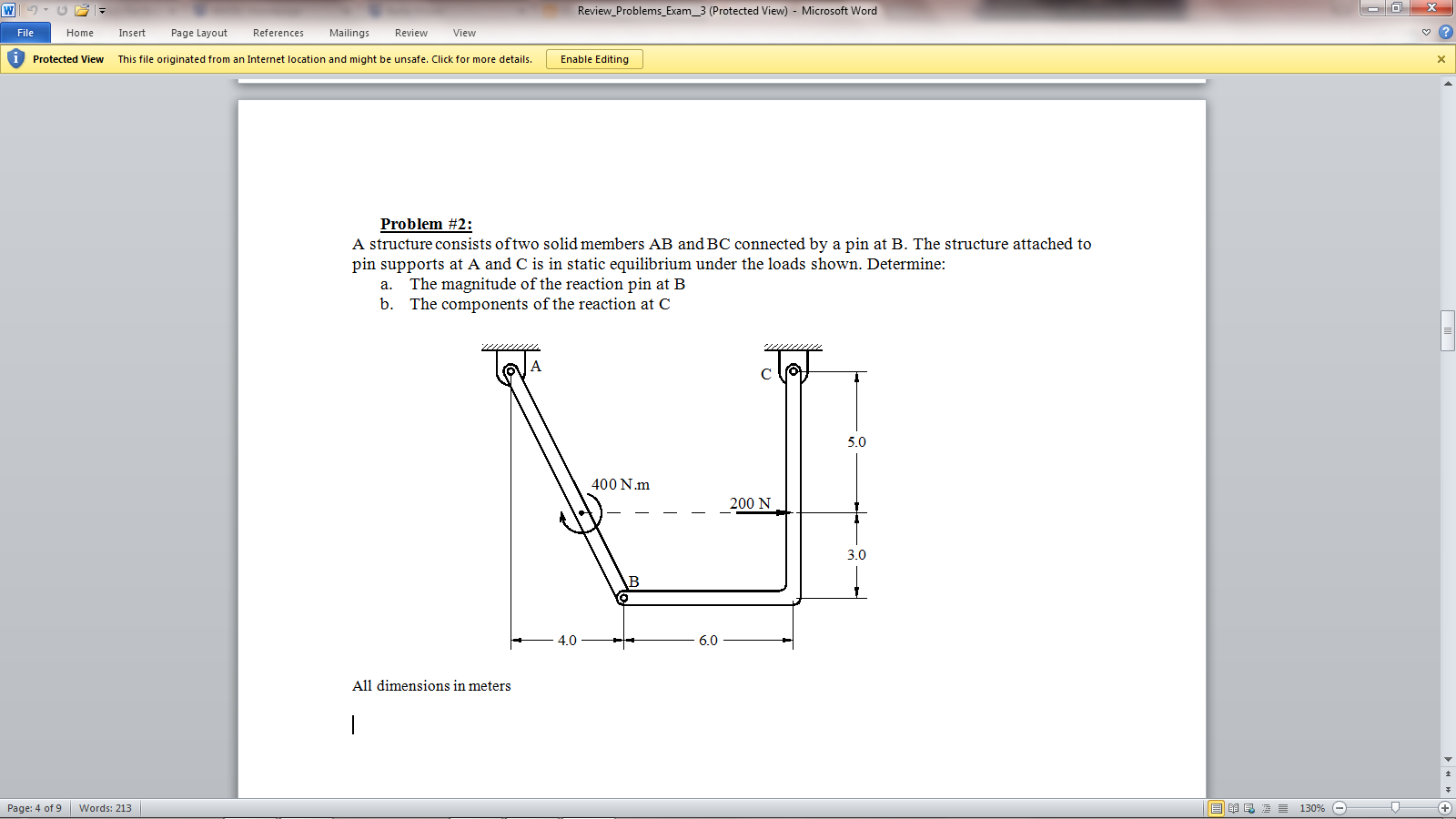Image resolution: width=1456 pixels, height=819 pixels.
Task: Open the Page Layout ribbon tab
Action: tap(199, 33)
